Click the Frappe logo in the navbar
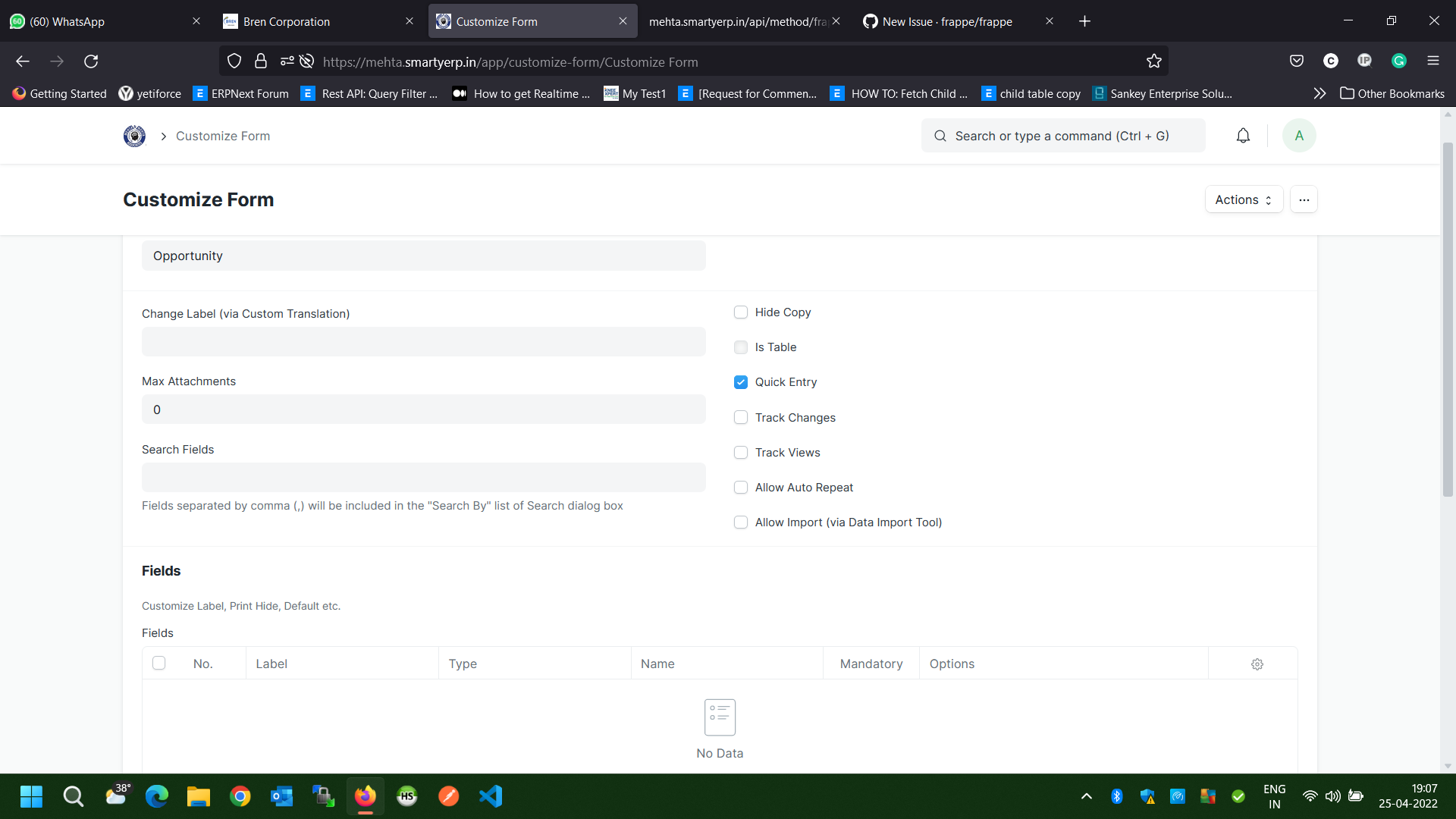The width and height of the screenshot is (1456, 819). pyautogui.click(x=133, y=136)
